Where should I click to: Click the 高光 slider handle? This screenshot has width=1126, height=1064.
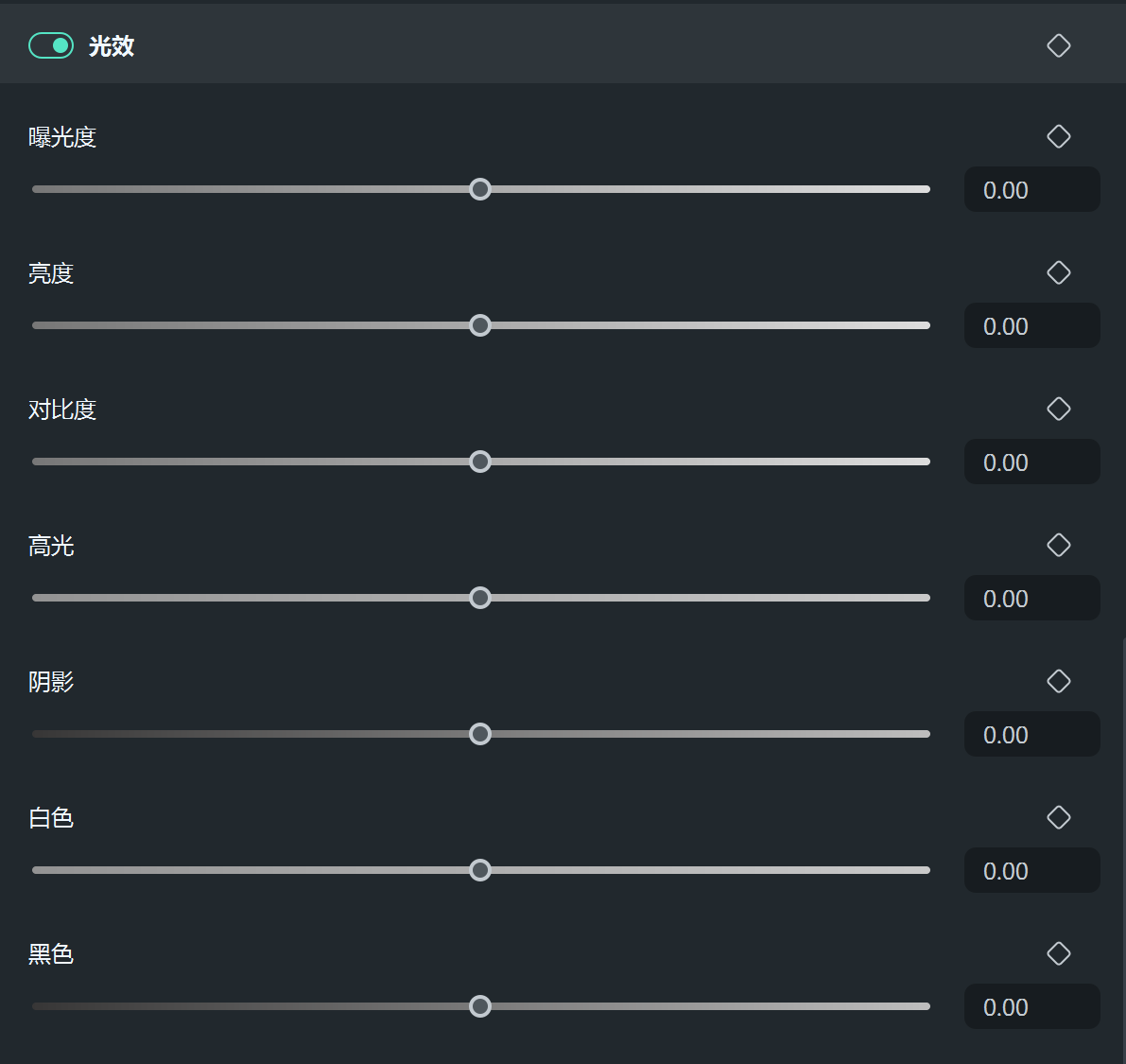tap(480, 598)
